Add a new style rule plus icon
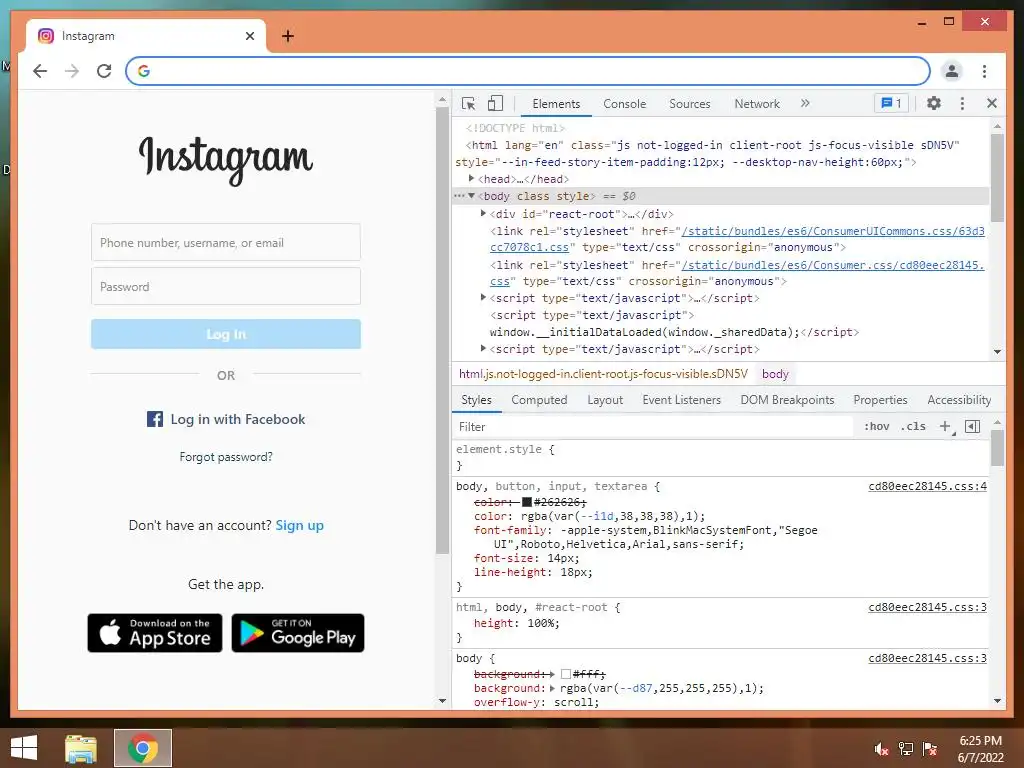This screenshot has width=1024, height=768. coord(945,426)
